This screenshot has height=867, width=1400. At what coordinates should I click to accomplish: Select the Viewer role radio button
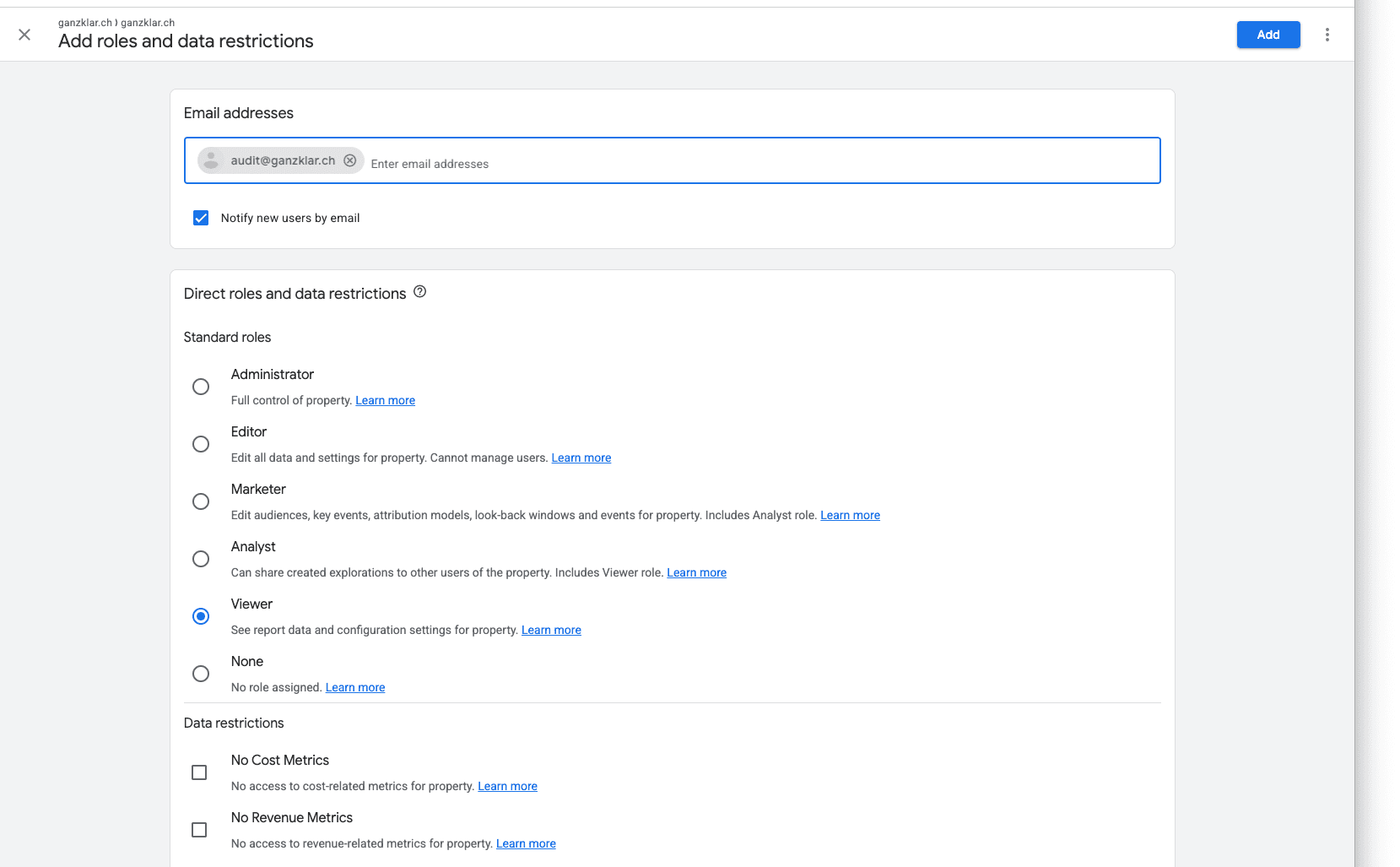[x=201, y=616]
